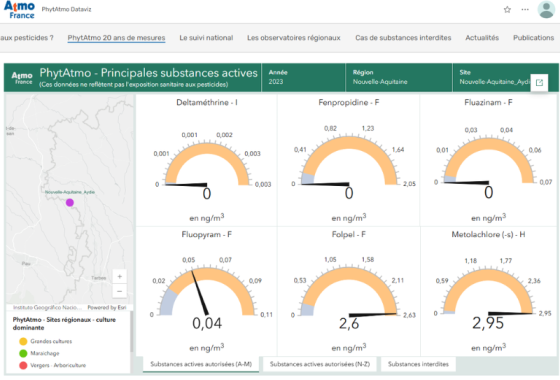Switch to Substances actives autorisées (N-Z) tab
Screen dimensions: 560x380
[320, 364]
